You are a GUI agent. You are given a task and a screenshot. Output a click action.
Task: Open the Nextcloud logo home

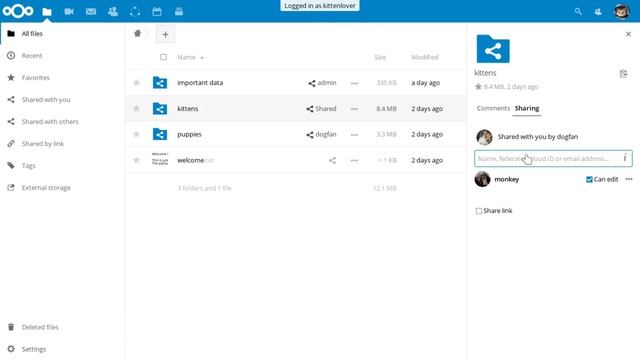(18, 11)
